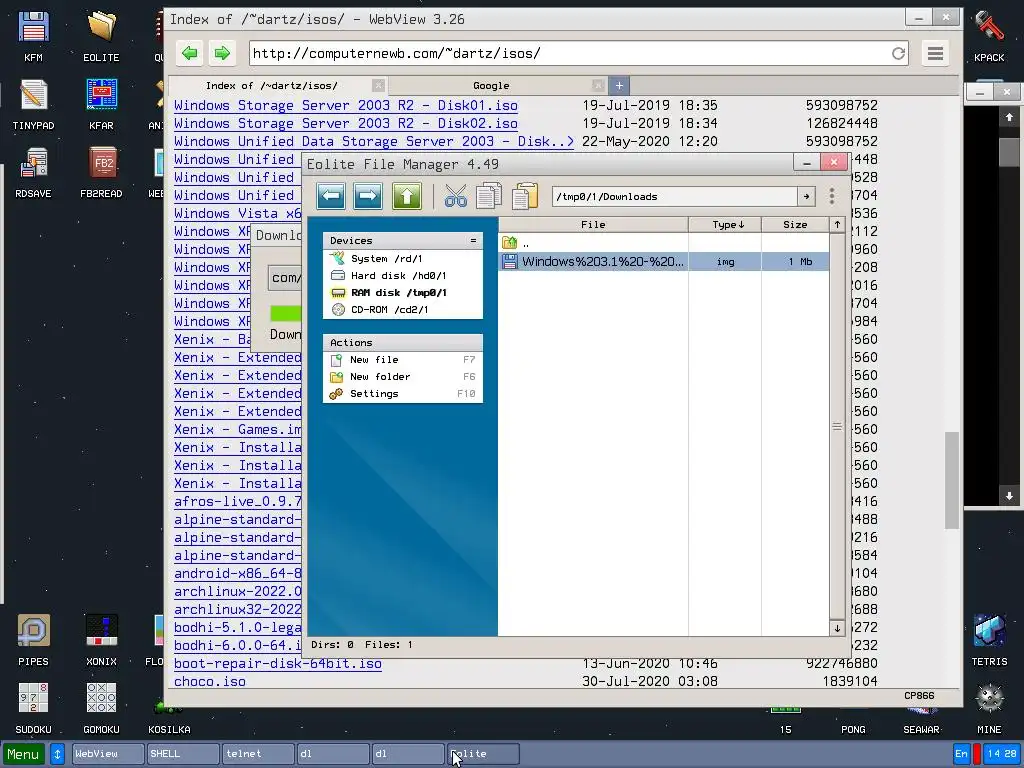The width and height of the screenshot is (1024, 768).
Task: Open Windows Unified Data Storage Server link
Action: click(374, 141)
